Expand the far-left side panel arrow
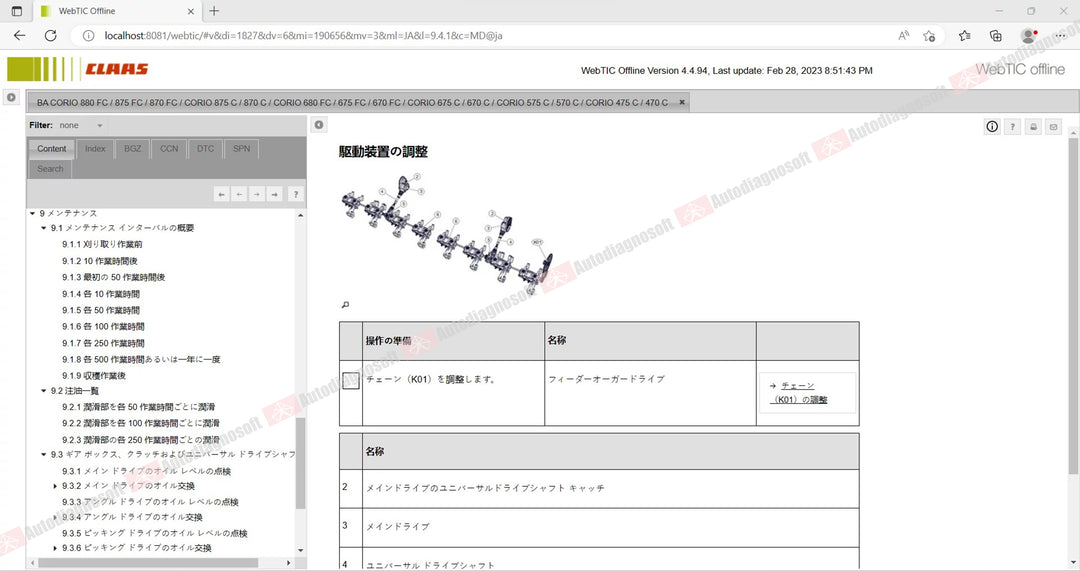This screenshot has width=1080, height=571. [x=11, y=97]
